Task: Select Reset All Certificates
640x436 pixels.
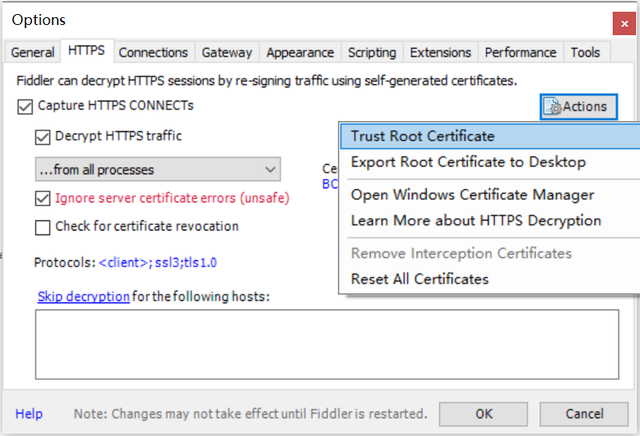Action: pos(490,279)
